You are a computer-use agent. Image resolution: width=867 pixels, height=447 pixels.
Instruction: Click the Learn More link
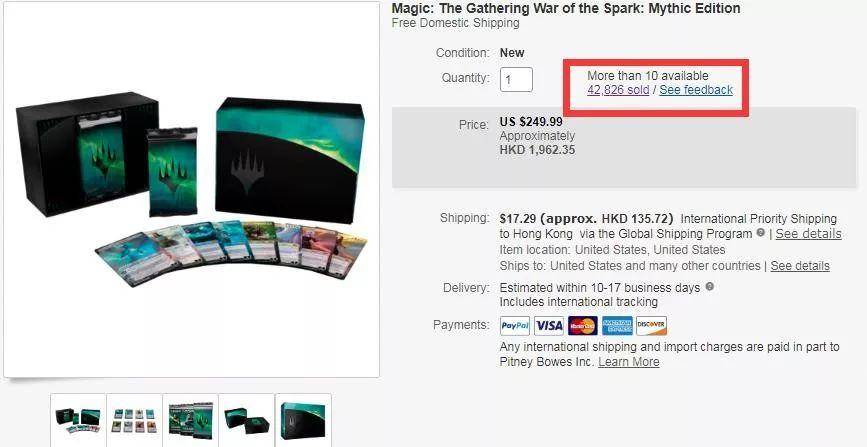(x=629, y=362)
